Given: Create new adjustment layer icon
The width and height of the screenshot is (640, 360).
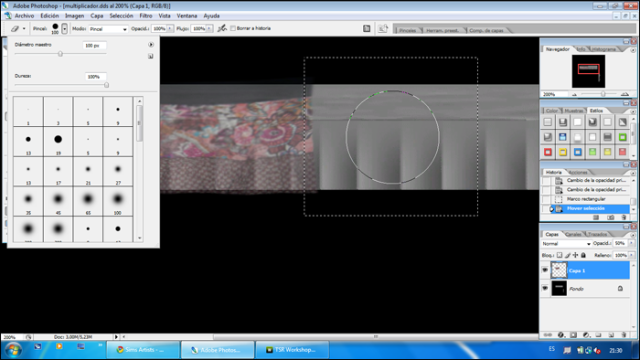Looking at the screenshot, I should pos(586,335).
